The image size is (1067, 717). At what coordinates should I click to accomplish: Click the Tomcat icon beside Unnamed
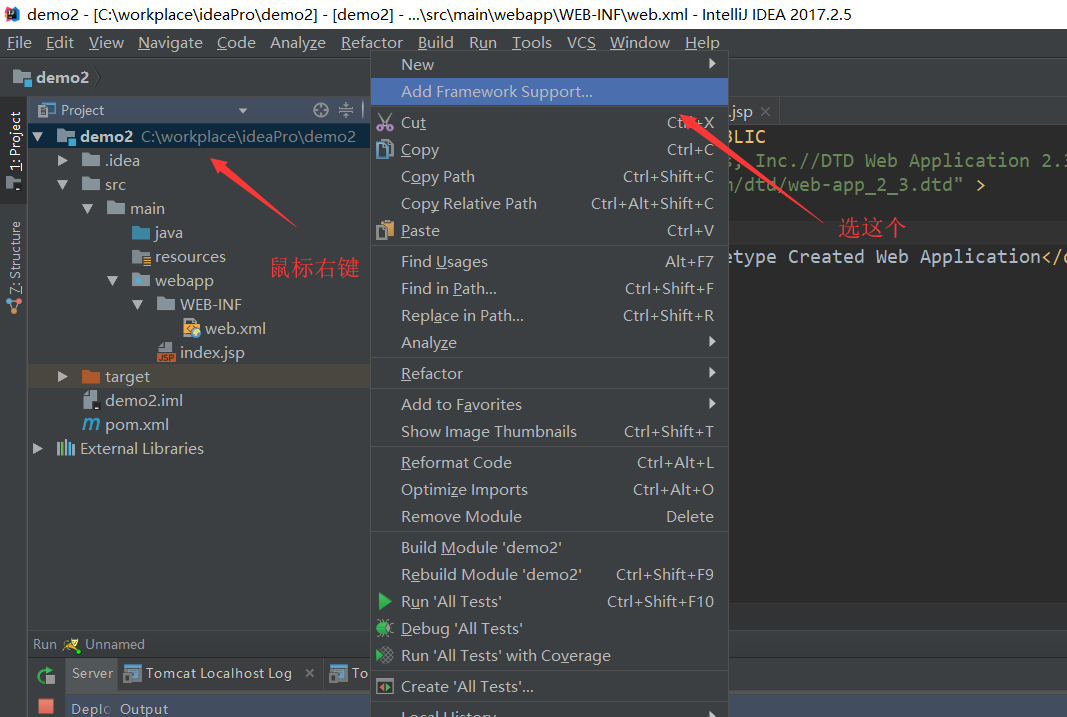(x=71, y=644)
